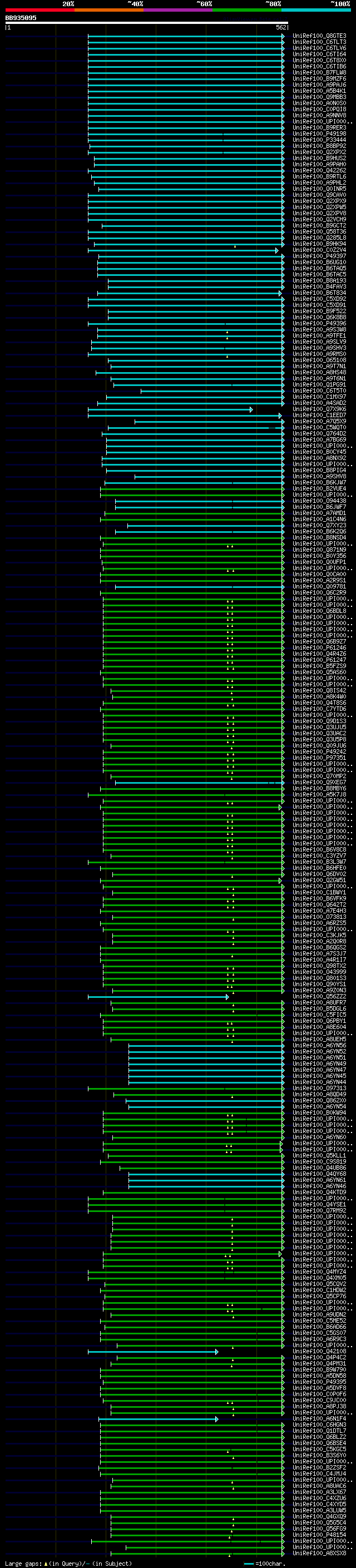Image resolution: width=356 pixels, height=1568 pixels.
Task: Select the query ID BB935095
Action: (x=21, y=18)
